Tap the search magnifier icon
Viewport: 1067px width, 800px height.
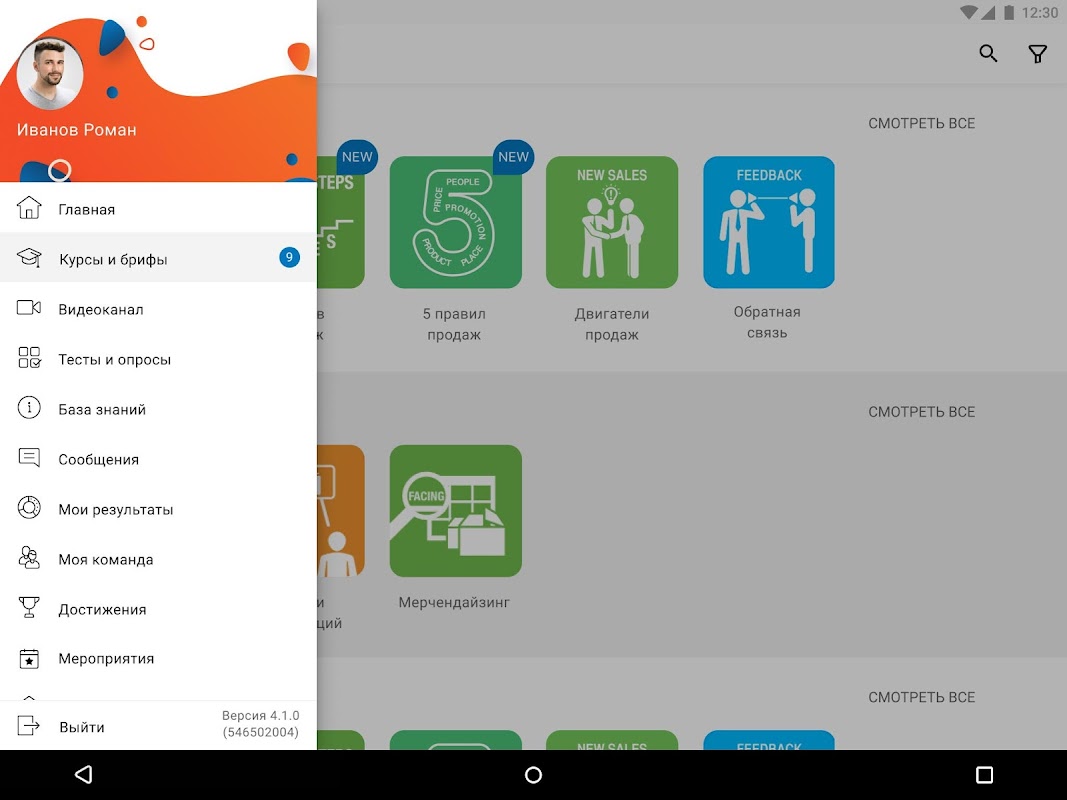coord(988,53)
